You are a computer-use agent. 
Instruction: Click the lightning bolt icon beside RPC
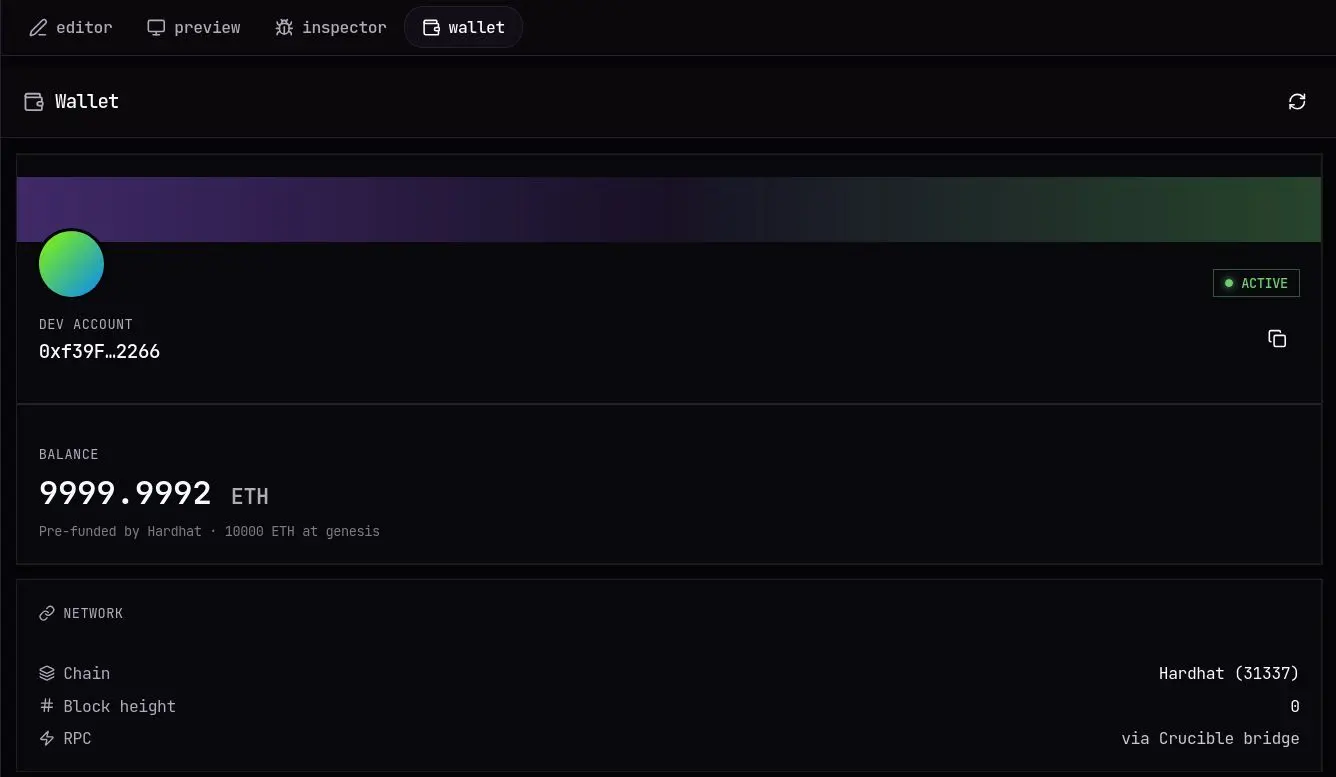tap(46, 738)
